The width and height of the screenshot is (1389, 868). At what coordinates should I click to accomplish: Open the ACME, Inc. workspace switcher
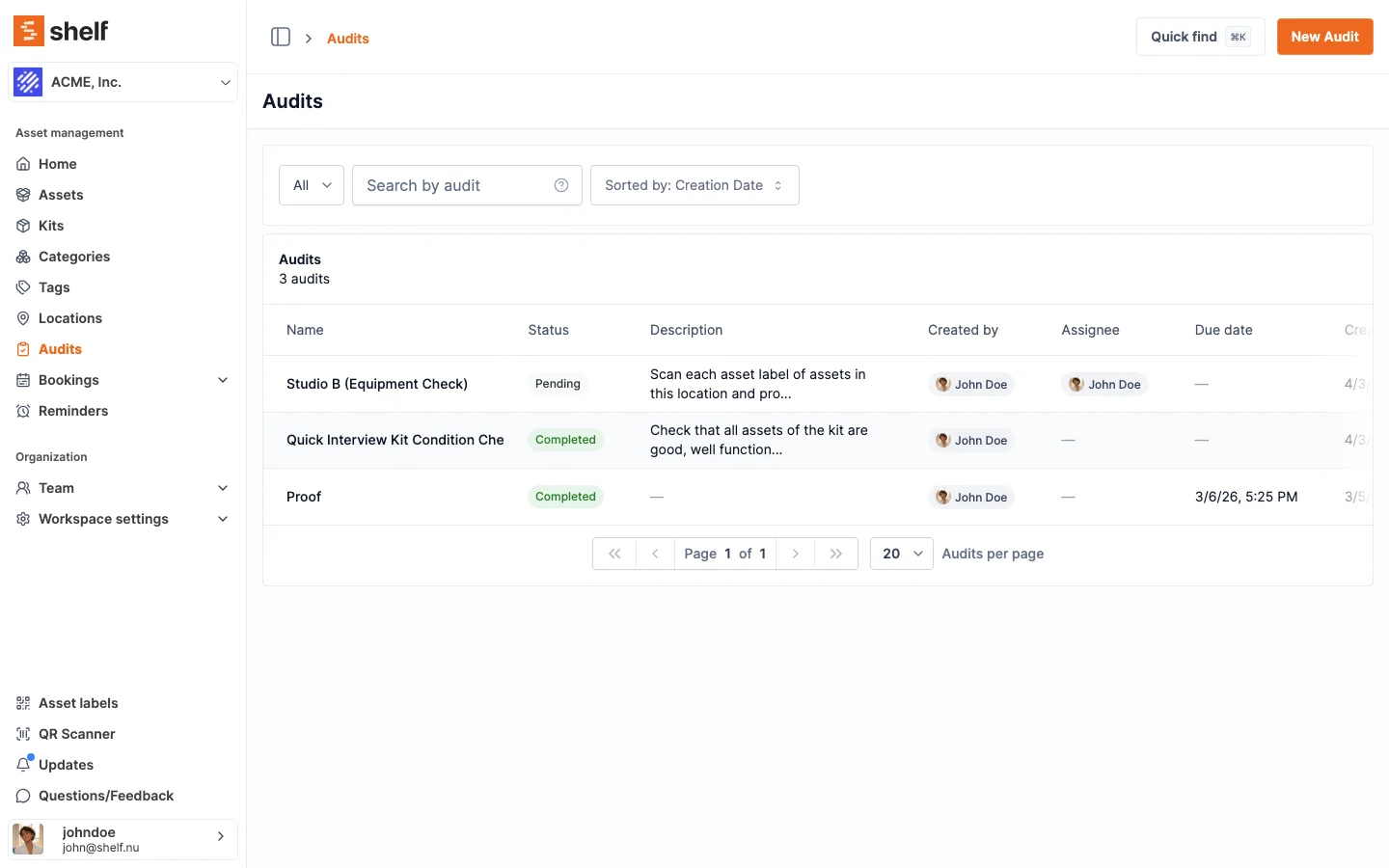click(123, 82)
